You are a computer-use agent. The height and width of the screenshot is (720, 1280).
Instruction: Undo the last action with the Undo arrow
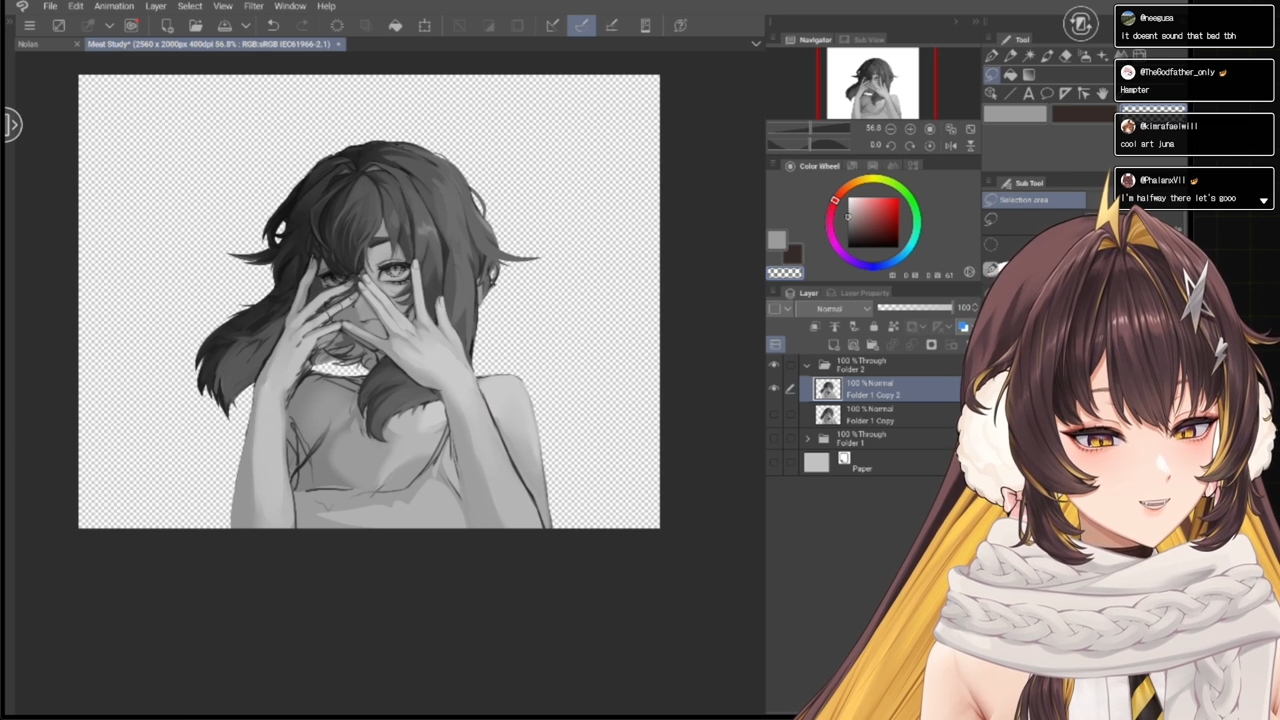[x=273, y=25]
